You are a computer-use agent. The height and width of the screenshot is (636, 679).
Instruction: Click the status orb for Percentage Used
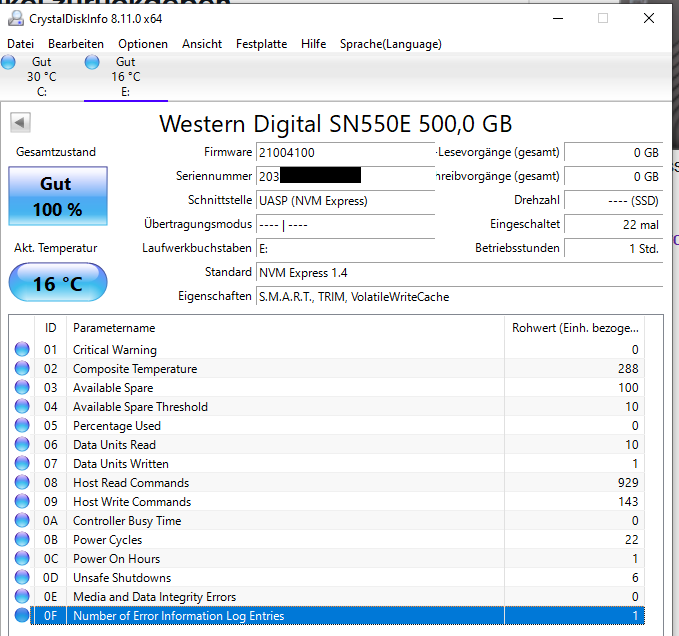(22, 425)
